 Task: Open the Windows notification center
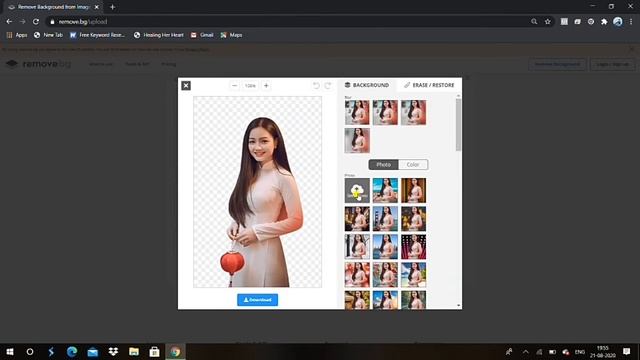click(x=627, y=351)
